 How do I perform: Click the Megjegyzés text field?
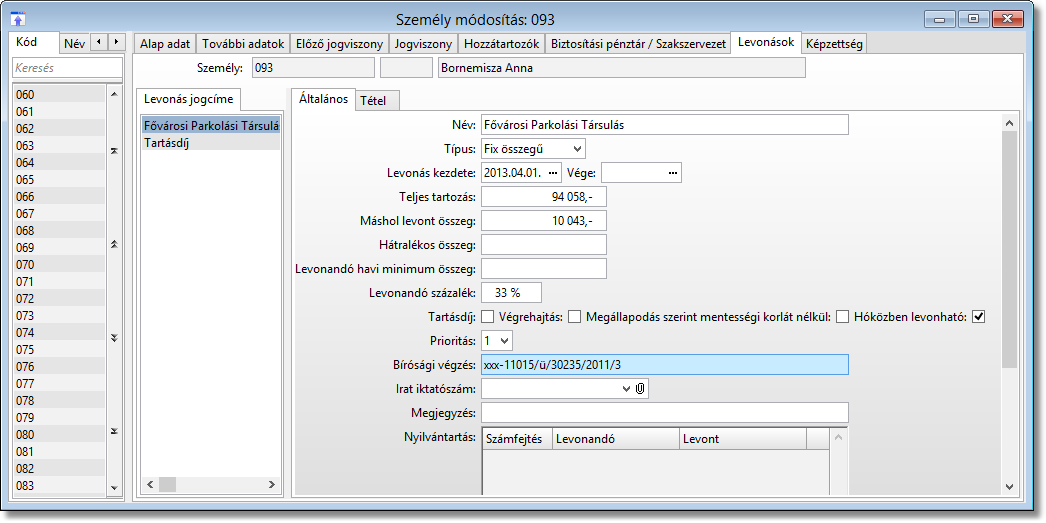tap(664, 412)
